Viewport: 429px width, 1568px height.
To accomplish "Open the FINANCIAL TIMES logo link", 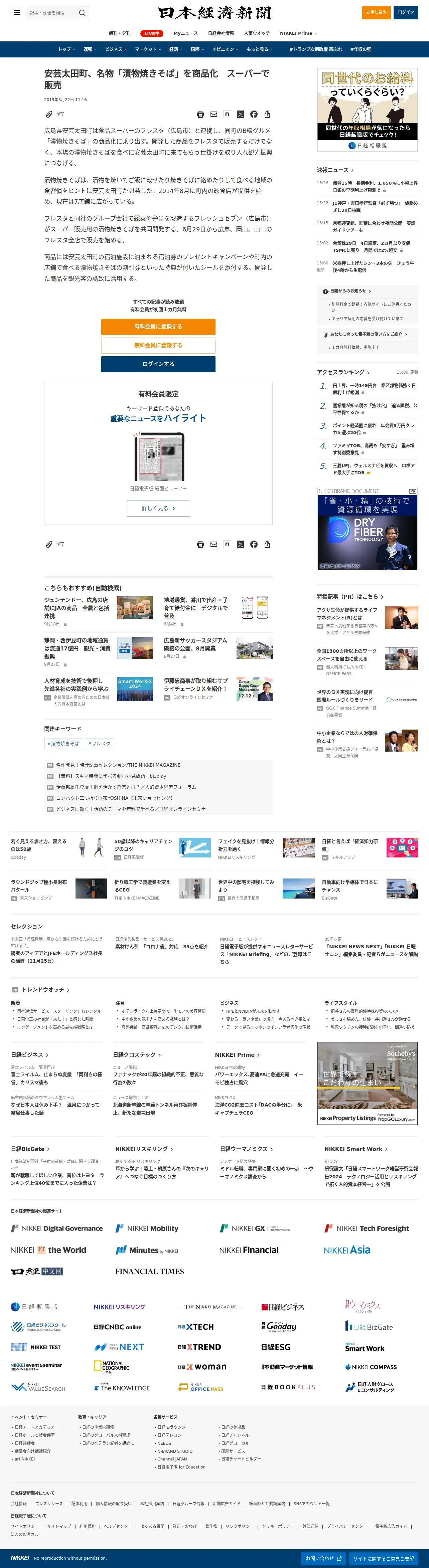I will tap(149, 1271).
